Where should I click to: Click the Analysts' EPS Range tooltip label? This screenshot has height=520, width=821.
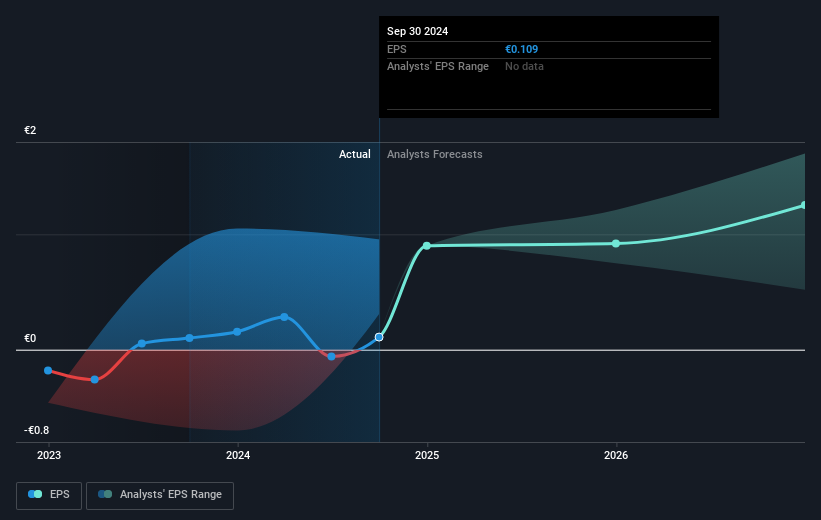point(438,67)
